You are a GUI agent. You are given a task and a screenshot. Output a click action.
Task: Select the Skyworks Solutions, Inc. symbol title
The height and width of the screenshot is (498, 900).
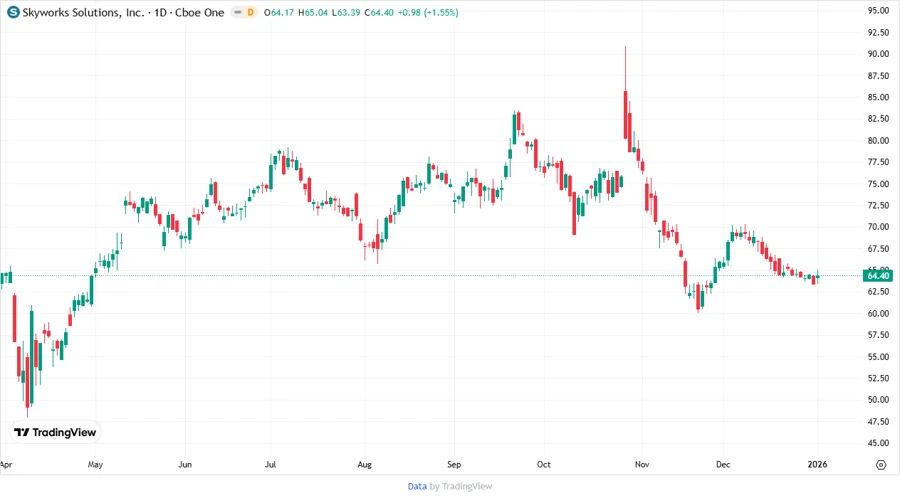(84, 13)
